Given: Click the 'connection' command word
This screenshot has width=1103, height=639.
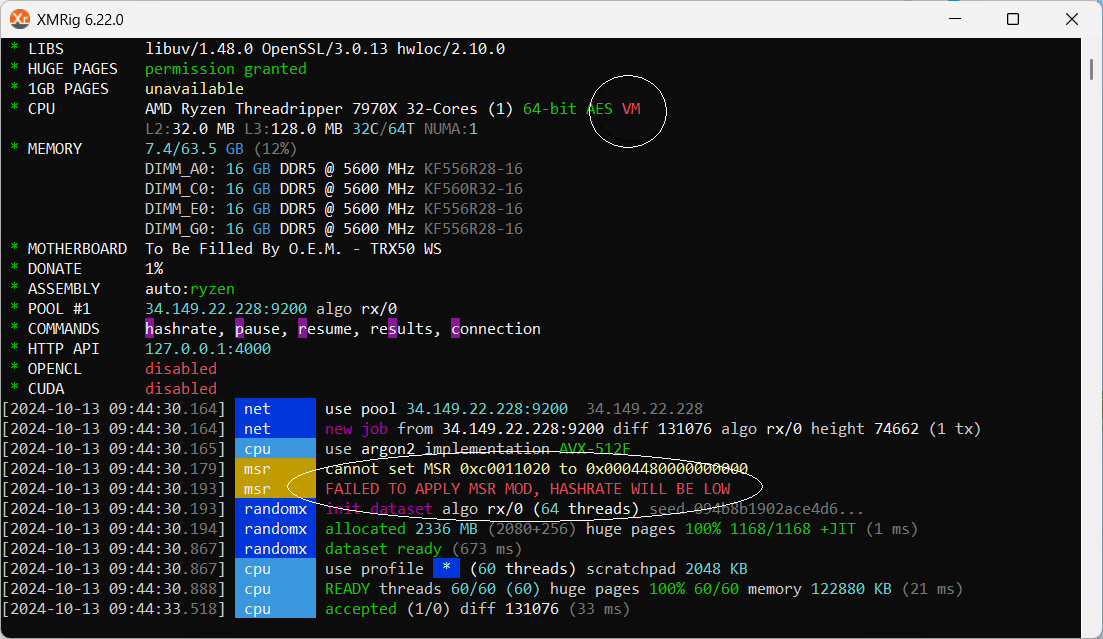Looking at the screenshot, I should 496,329.
